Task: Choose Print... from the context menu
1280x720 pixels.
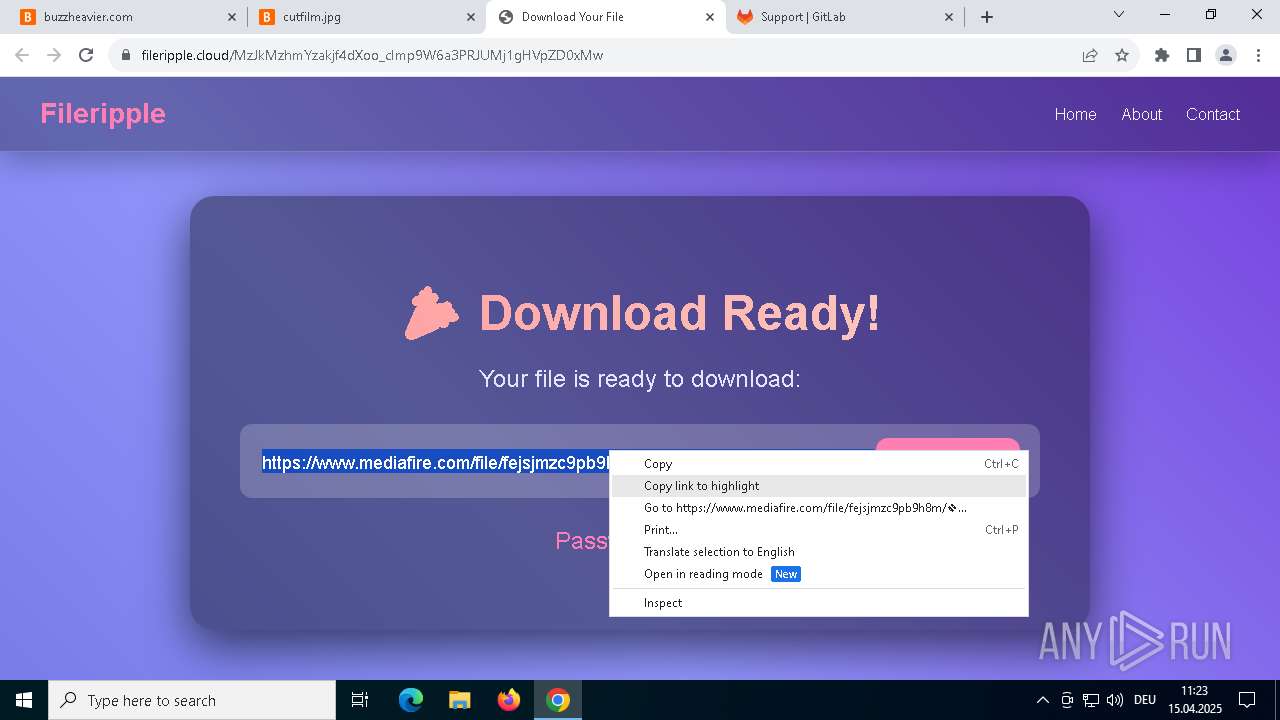Action: [819, 530]
